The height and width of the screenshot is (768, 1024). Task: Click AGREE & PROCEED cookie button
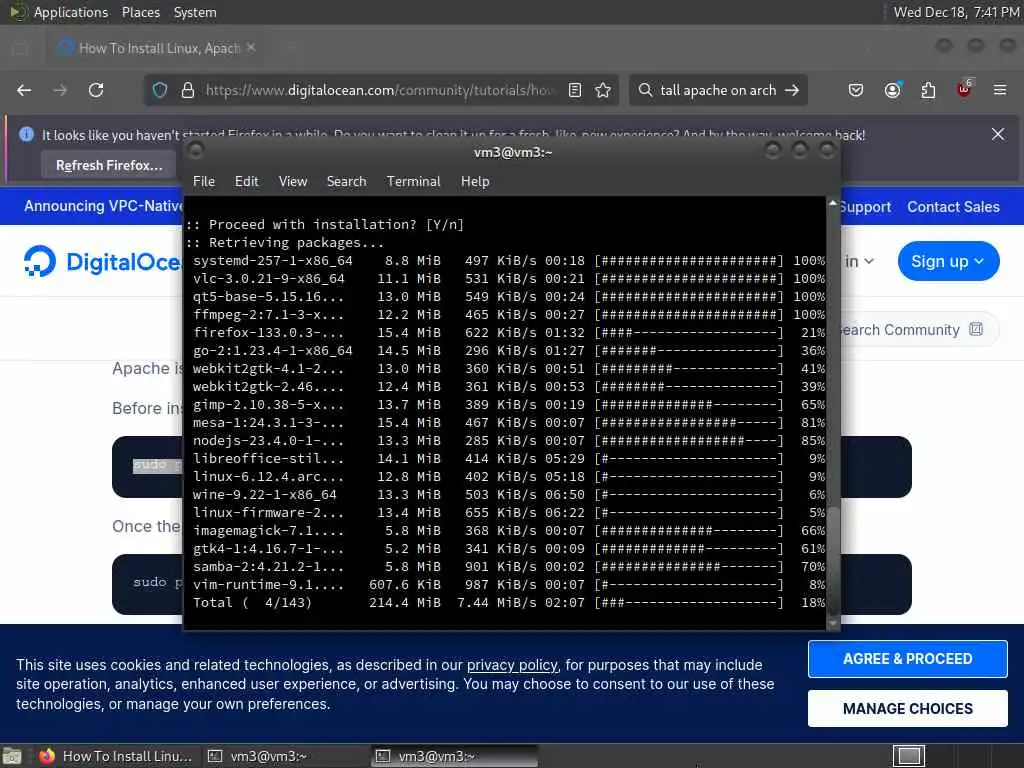coord(907,659)
